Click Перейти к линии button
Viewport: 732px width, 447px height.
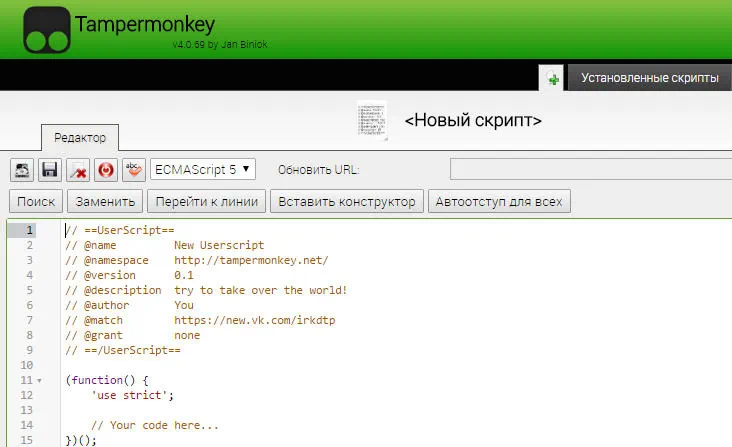click(x=206, y=202)
